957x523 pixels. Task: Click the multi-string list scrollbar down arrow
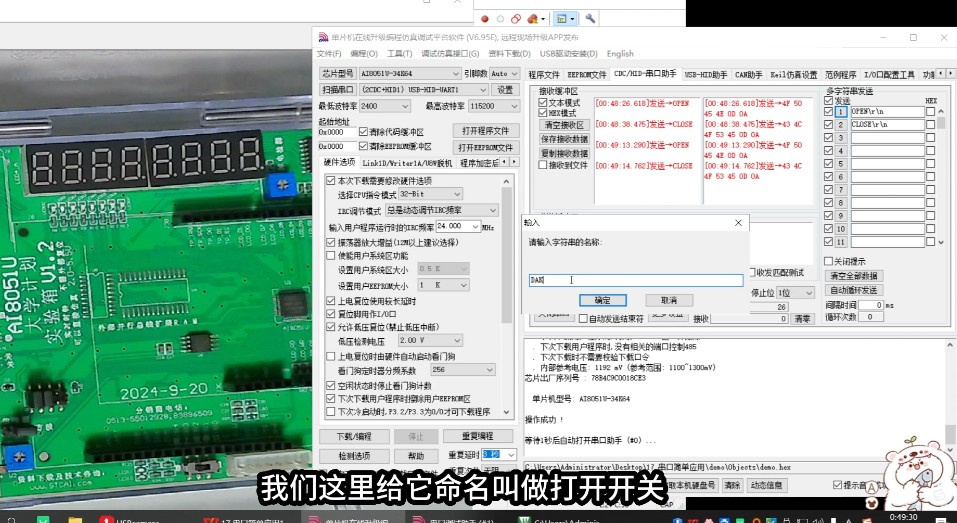pos(941,242)
